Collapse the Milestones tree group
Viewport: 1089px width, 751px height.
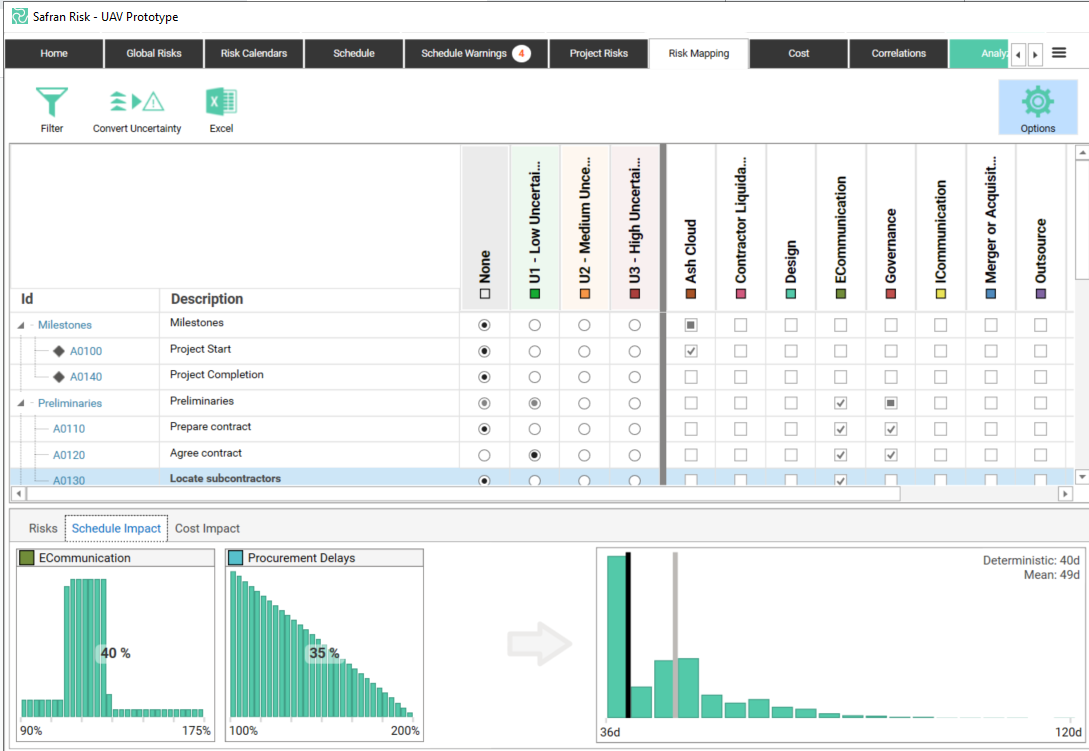pos(22,325)
